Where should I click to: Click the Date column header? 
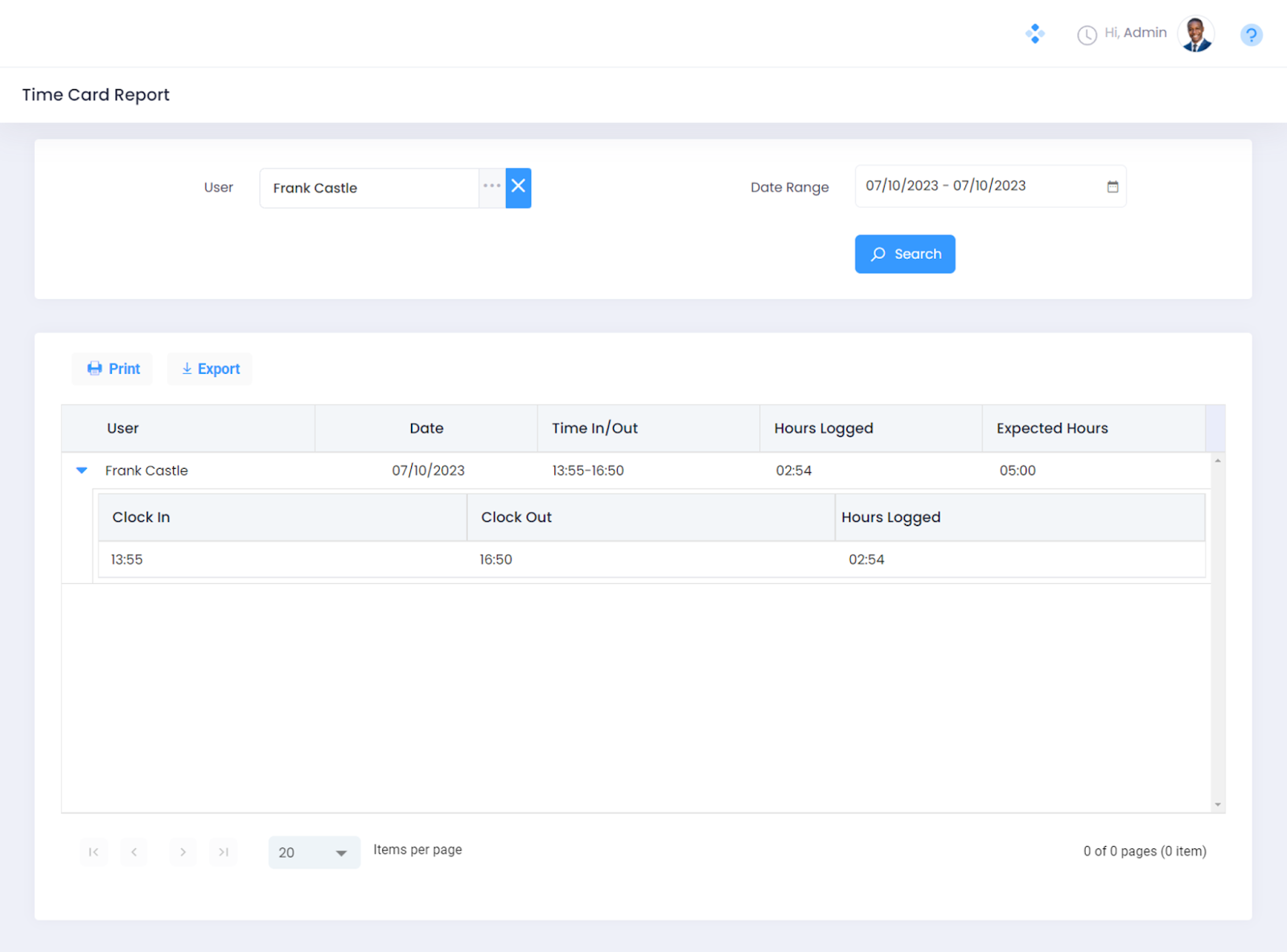[426, 429]
